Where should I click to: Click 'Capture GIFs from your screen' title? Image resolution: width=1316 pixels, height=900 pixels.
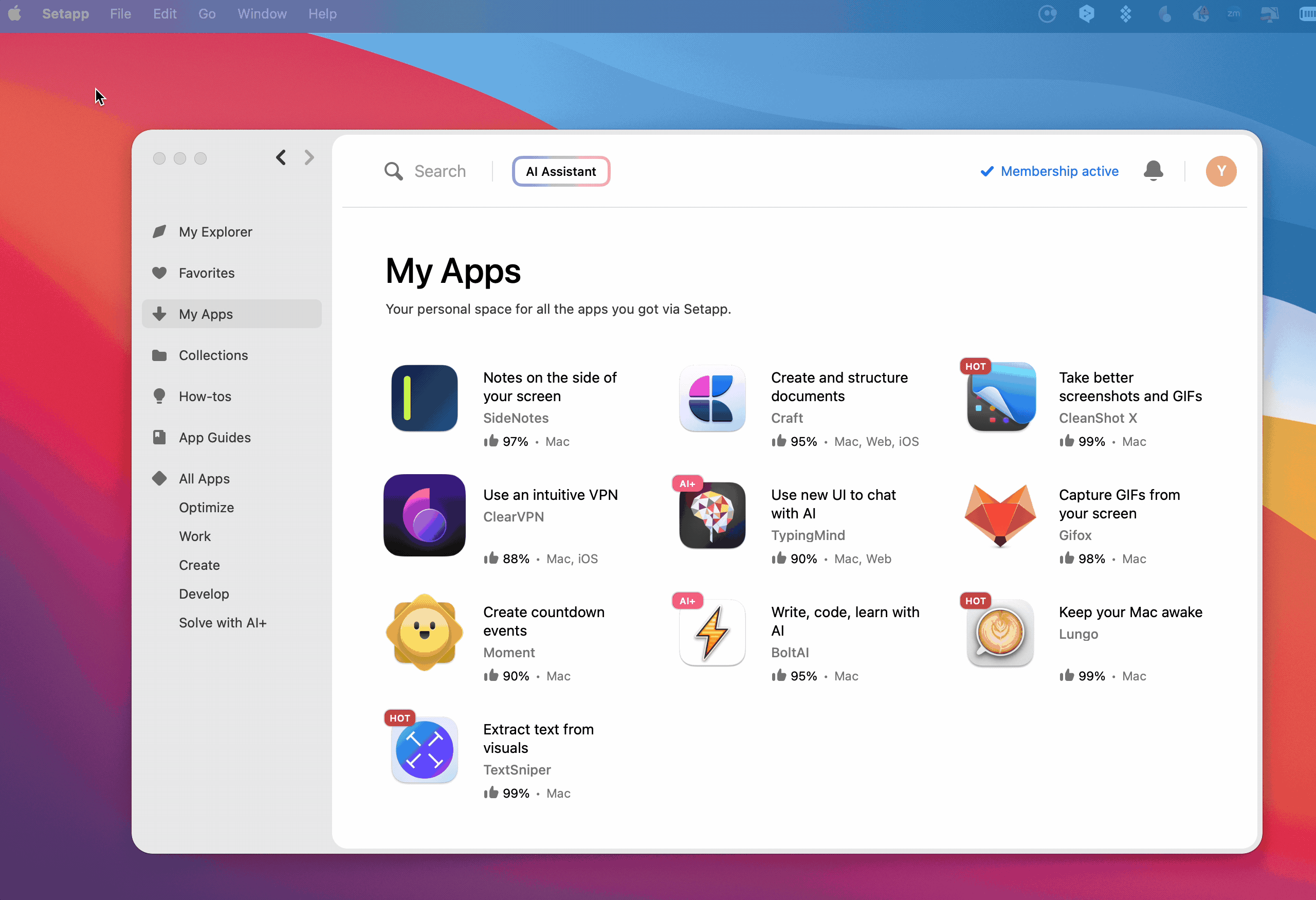click(1120, 504)
